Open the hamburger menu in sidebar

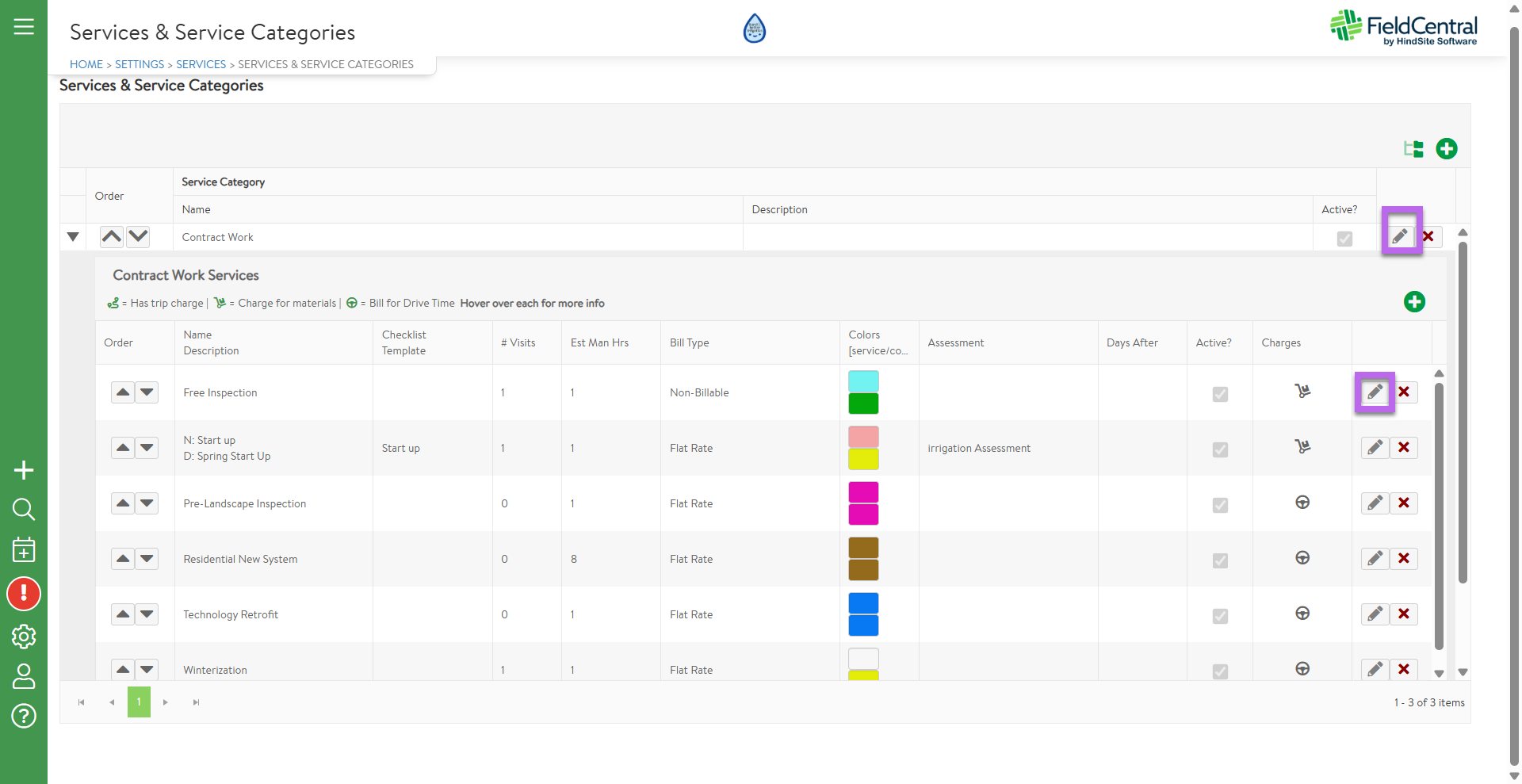(24, 27)
